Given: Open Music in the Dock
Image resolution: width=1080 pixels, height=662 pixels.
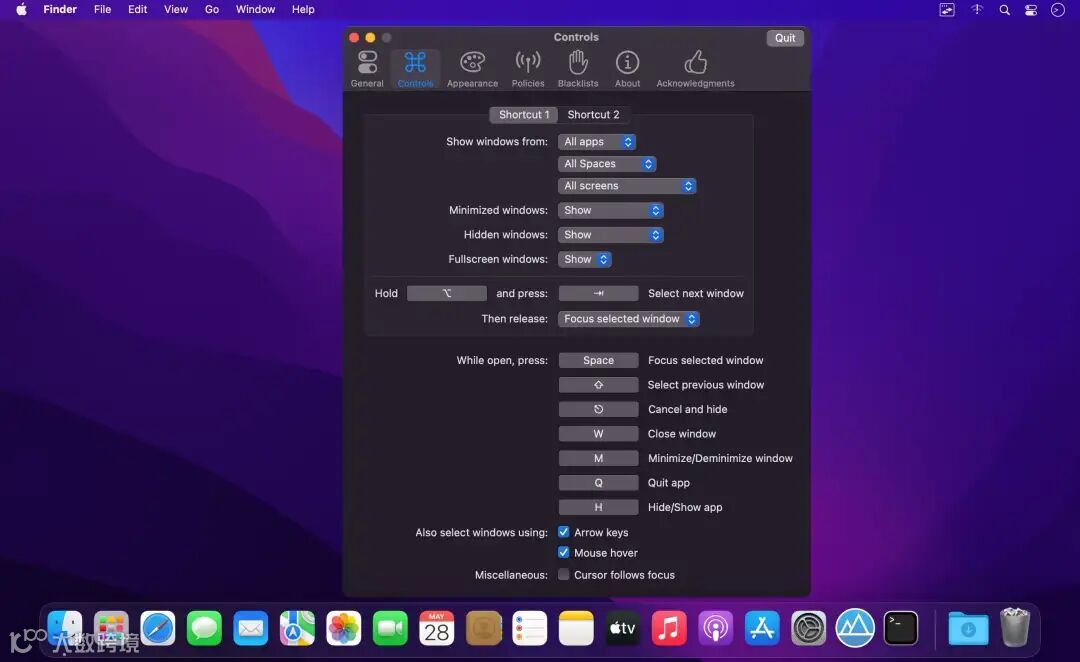Looking at the screenshot, I should tap(669, 628).
